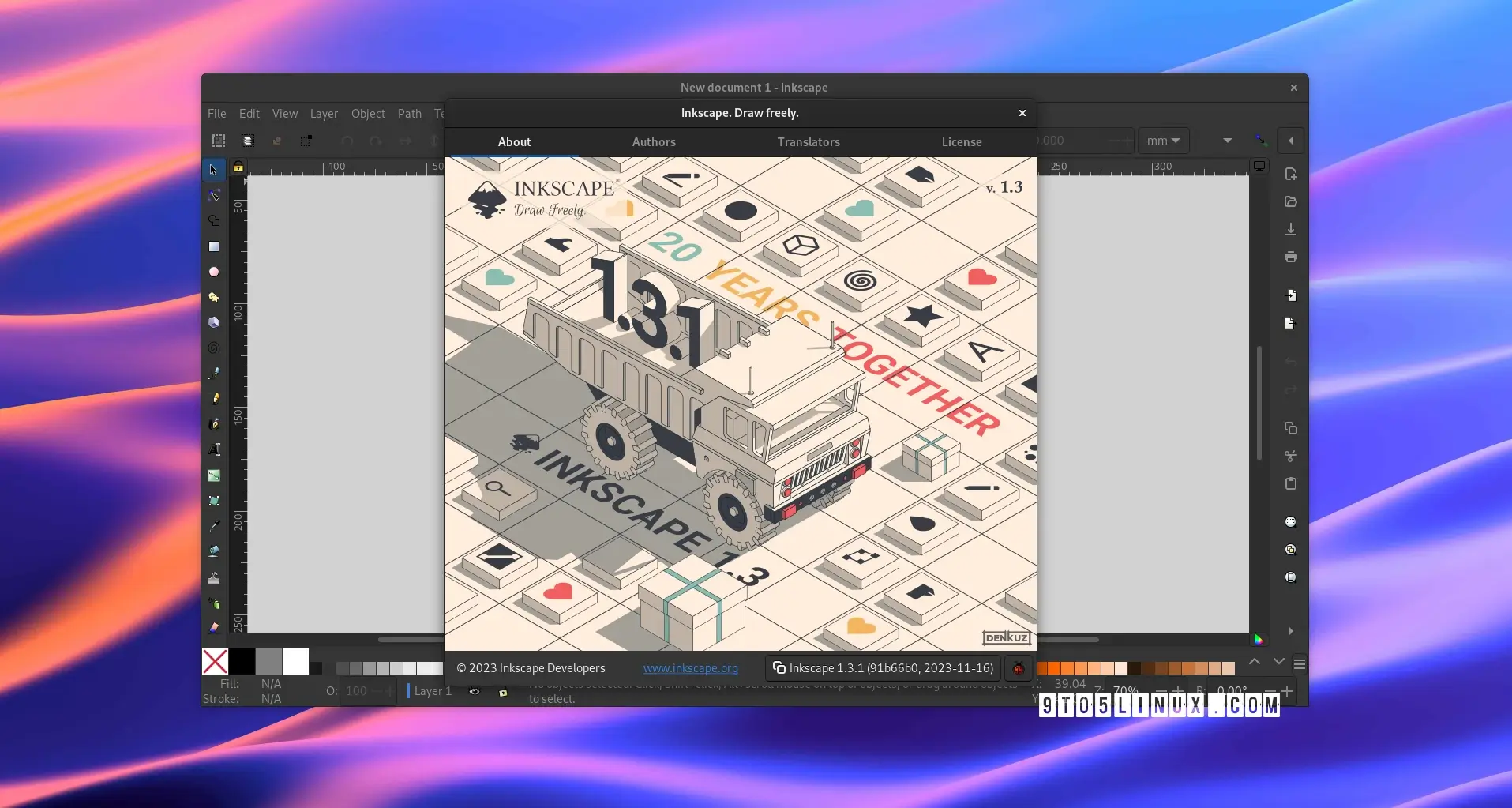Select the Mesh gradient tool

click(213, 501)
